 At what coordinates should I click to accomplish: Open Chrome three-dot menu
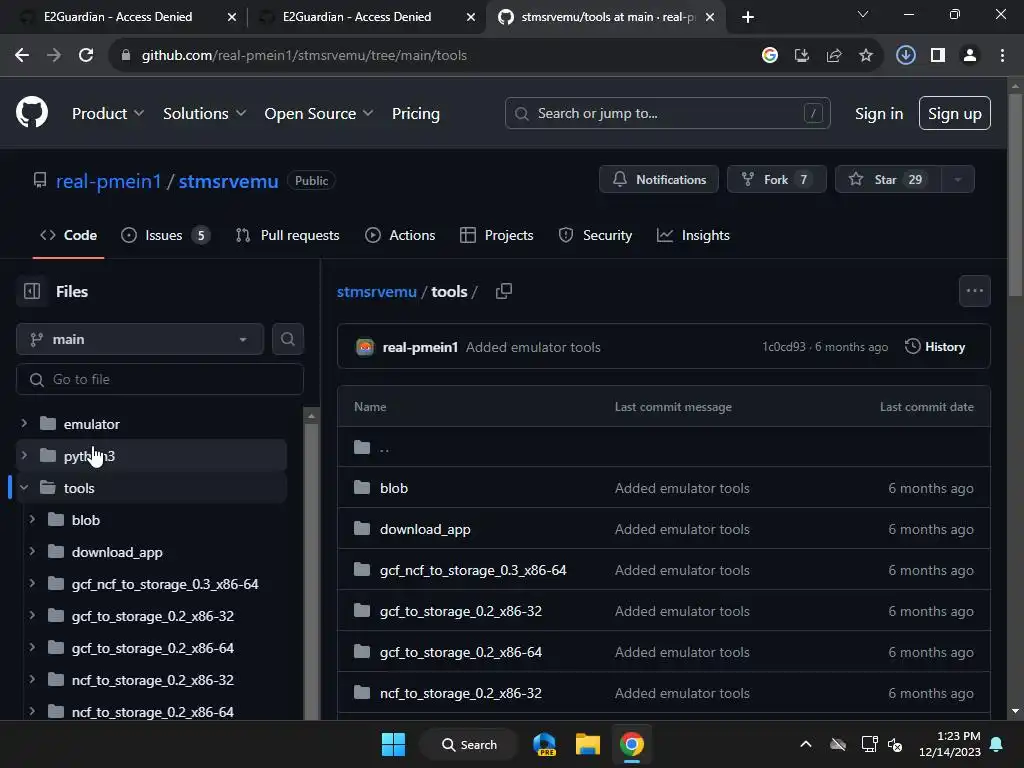[1002, 56]
